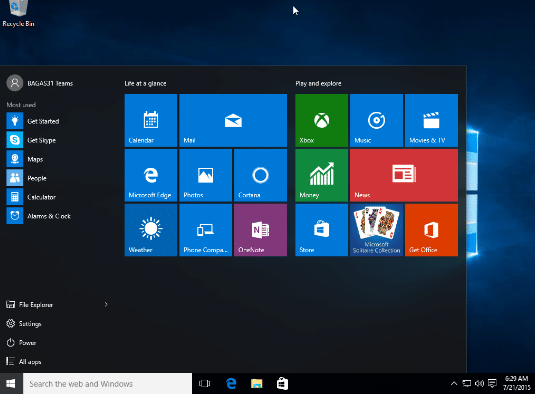Open the Xbox tile
Screen dimensions: 535x394
(321, 120)
